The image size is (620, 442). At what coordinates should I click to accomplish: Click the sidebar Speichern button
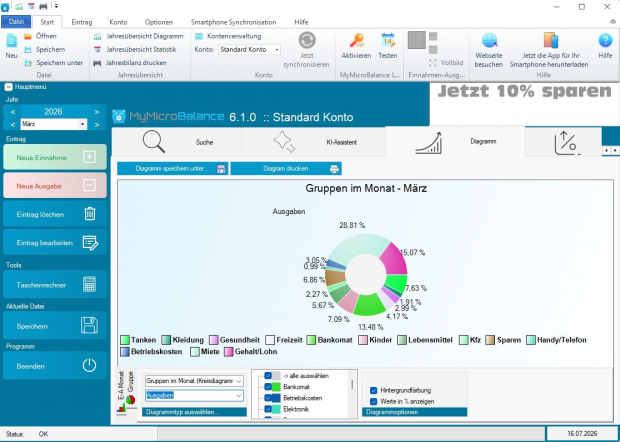[55, 326]
